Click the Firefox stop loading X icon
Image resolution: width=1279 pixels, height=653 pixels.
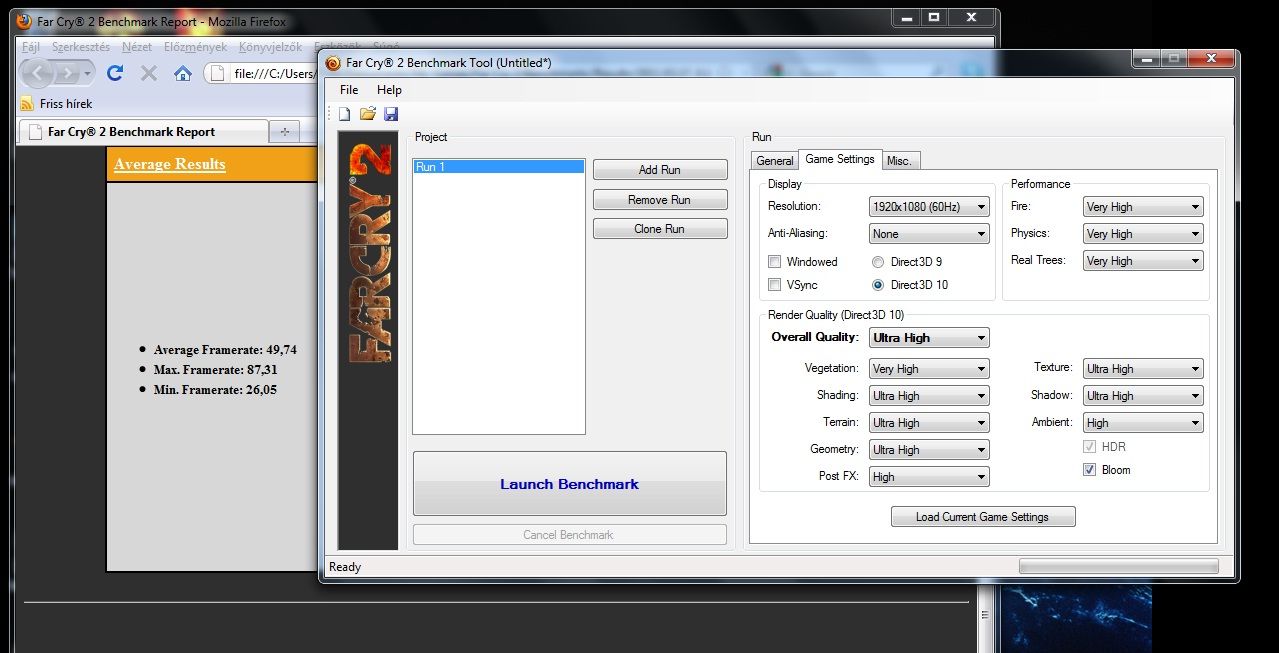click(x=149, y=73)
